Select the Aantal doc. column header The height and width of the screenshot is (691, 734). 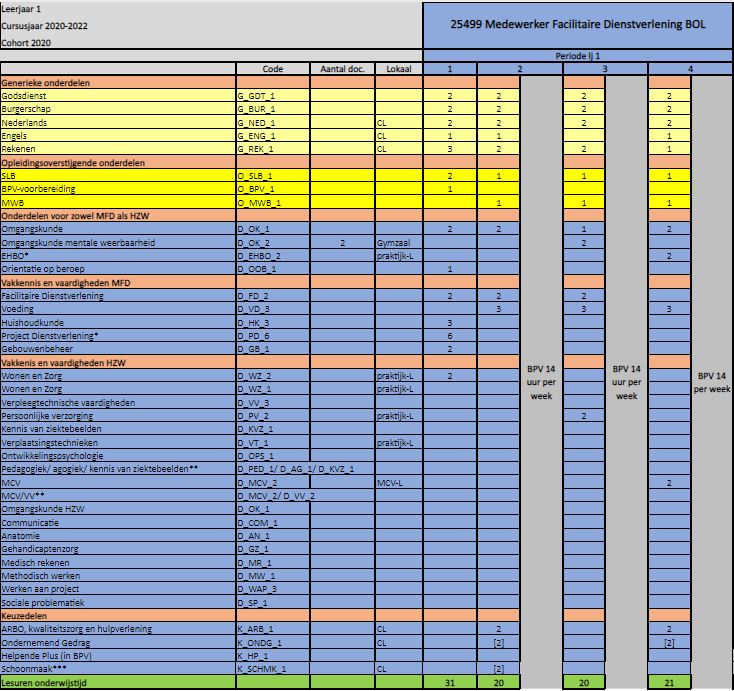(x=342, y=69)
